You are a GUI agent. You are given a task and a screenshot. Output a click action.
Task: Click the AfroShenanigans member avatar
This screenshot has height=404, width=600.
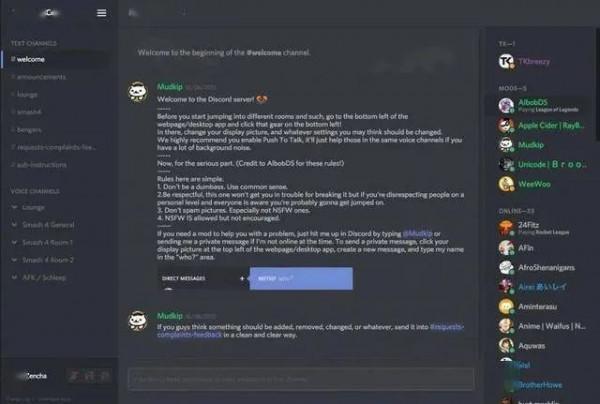coord(506,267)
